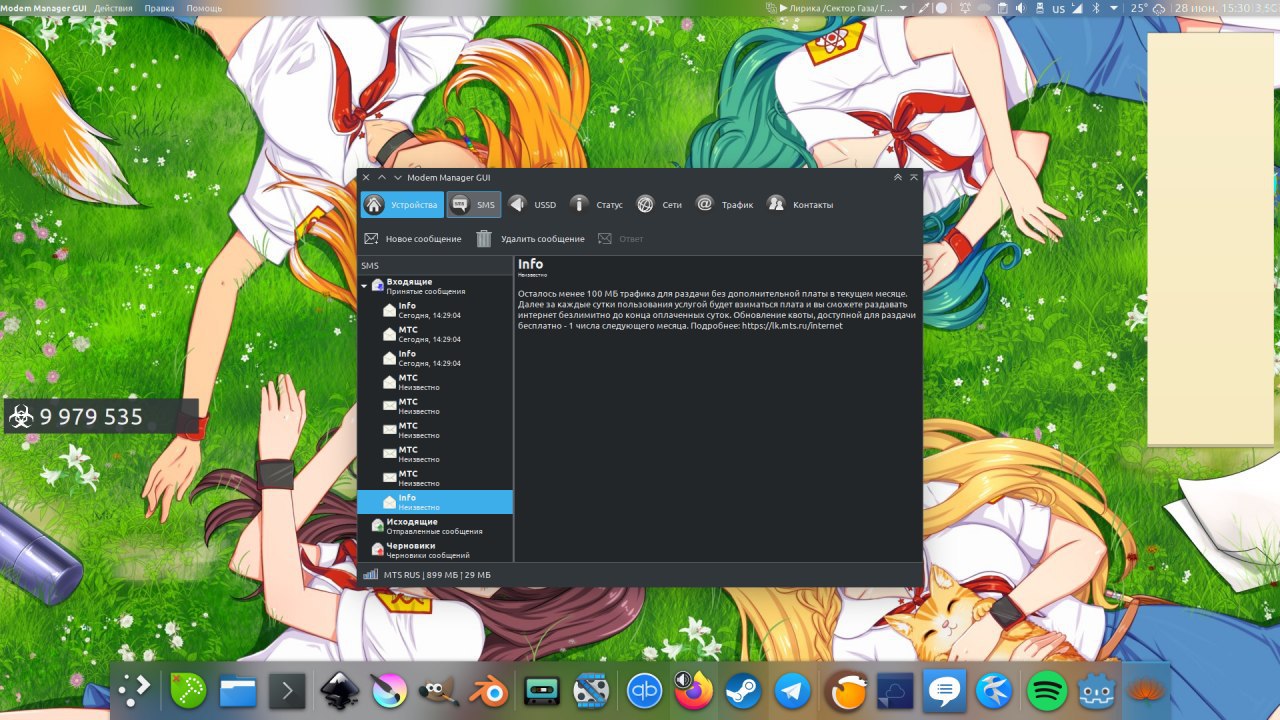Click the date and clock display
The image size is (1280, 720).
click(x=1214, y=8)
